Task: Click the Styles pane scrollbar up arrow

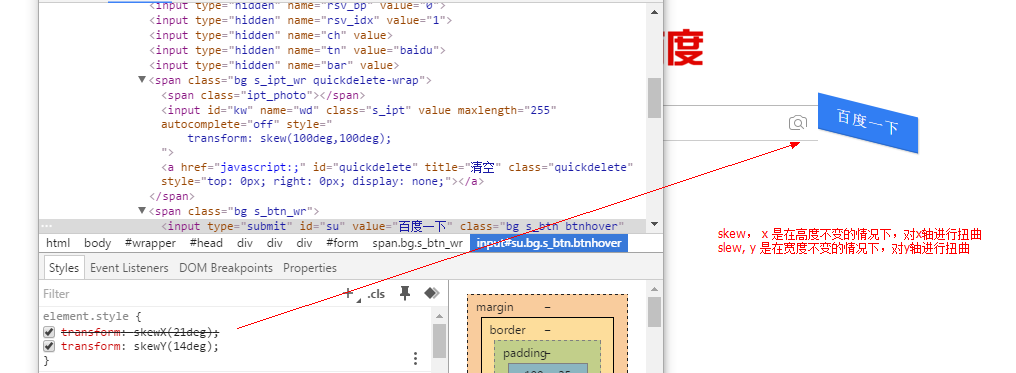Action: click(x=439, y=315)
